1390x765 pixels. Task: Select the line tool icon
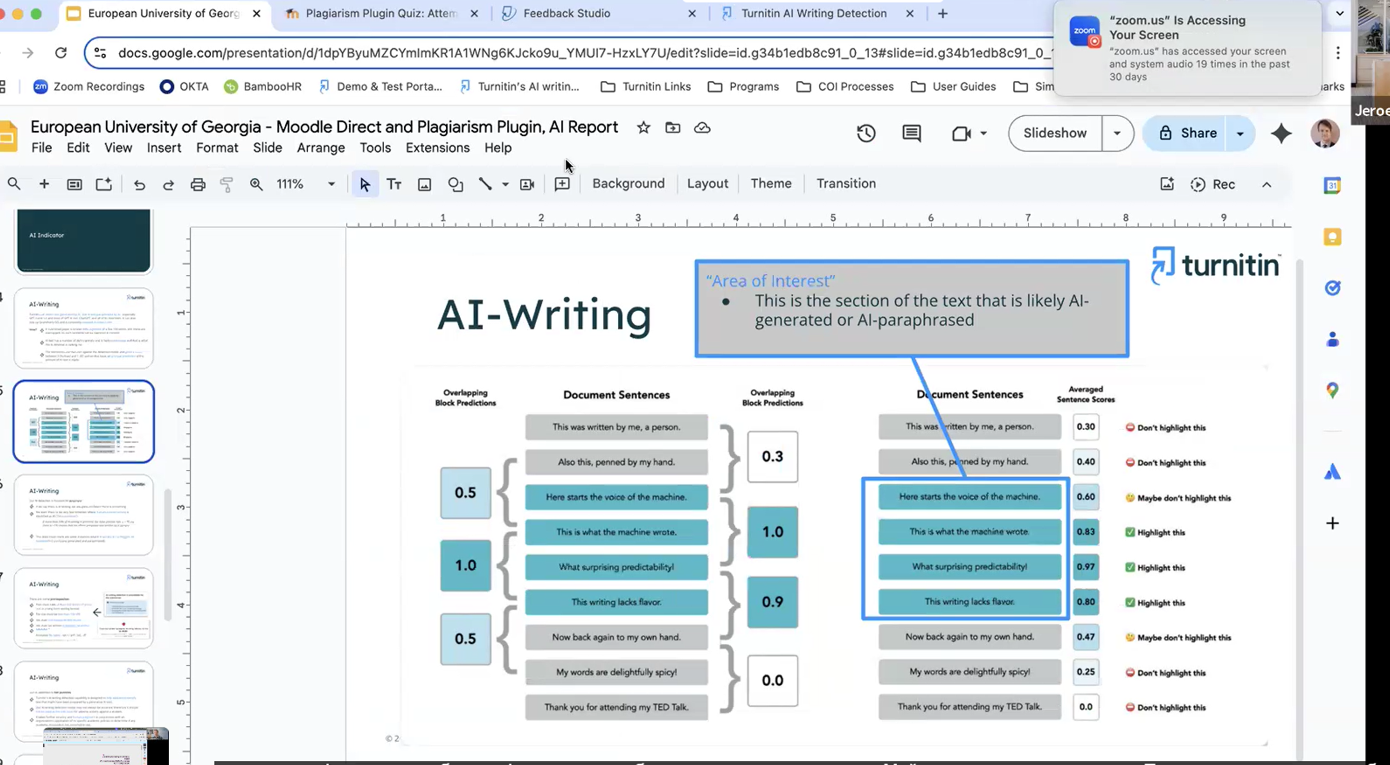485,184
